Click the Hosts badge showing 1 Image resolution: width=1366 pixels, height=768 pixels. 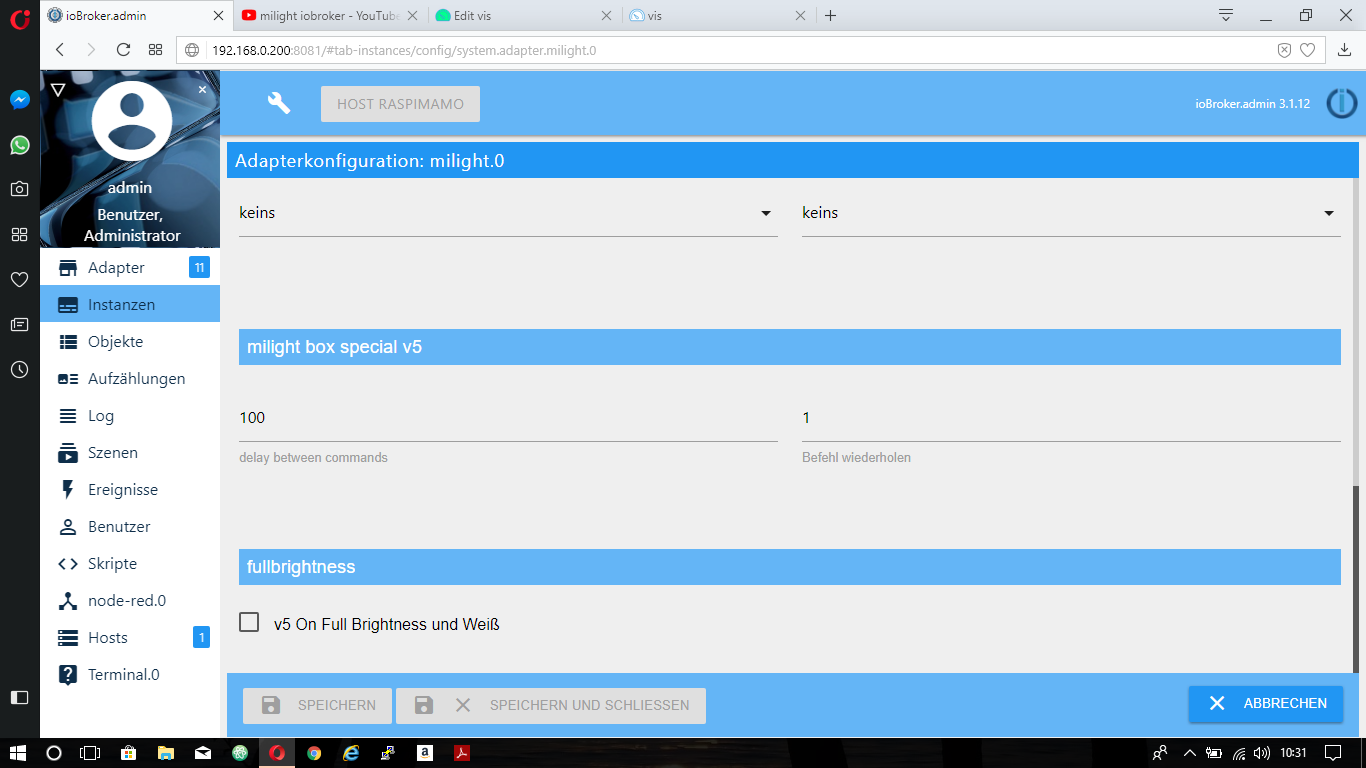tap(201, 637)
